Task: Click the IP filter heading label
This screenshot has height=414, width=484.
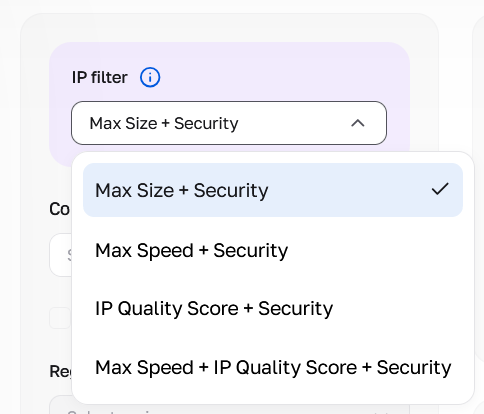Action: (100, 78)
